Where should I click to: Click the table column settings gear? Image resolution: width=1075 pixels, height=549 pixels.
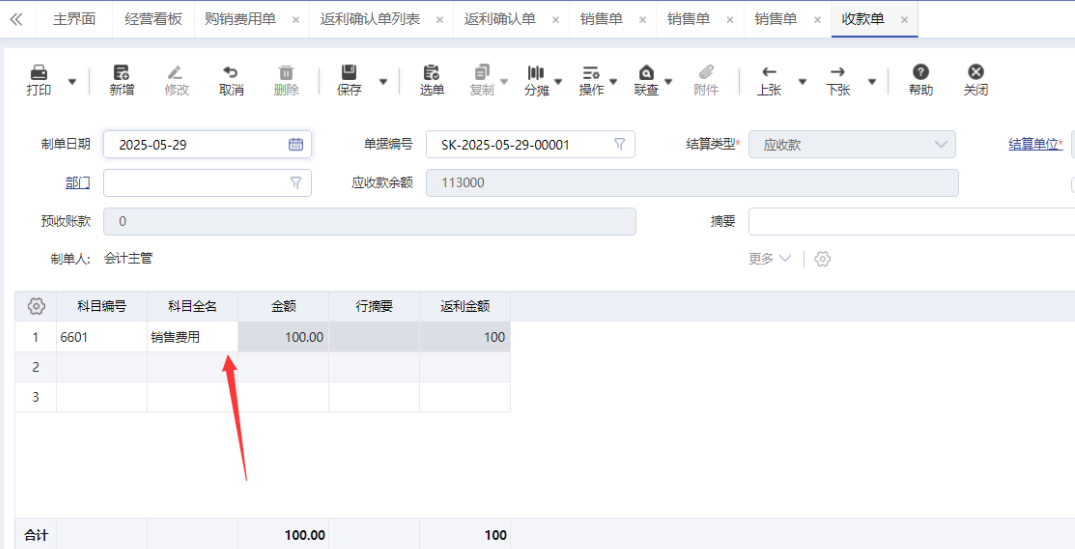tap(36, 306)
